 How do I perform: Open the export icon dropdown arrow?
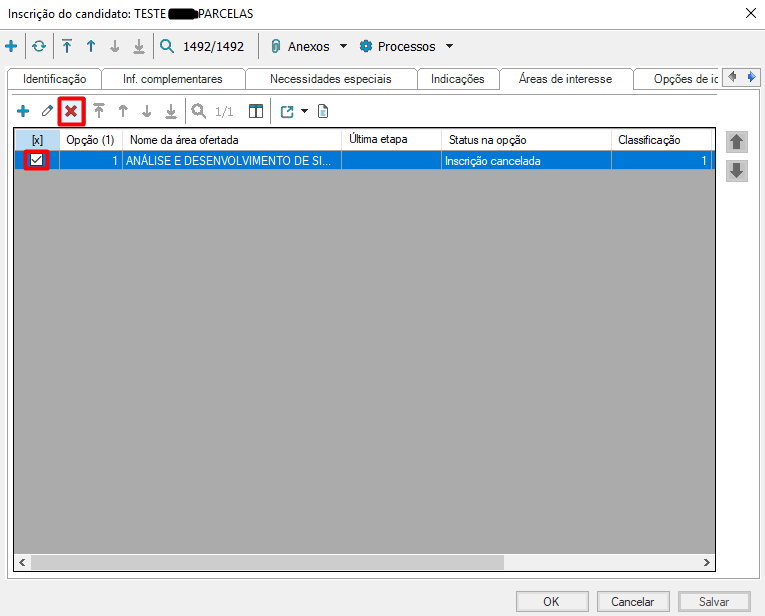[304, 111]
